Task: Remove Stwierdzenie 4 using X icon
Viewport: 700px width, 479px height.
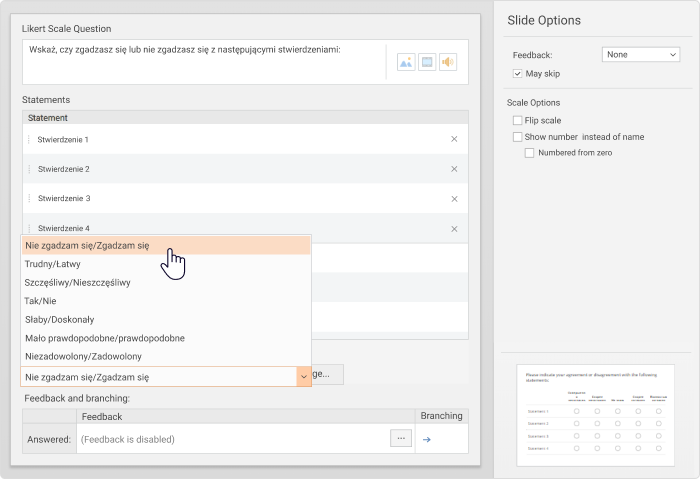Action: click(454, 228)
